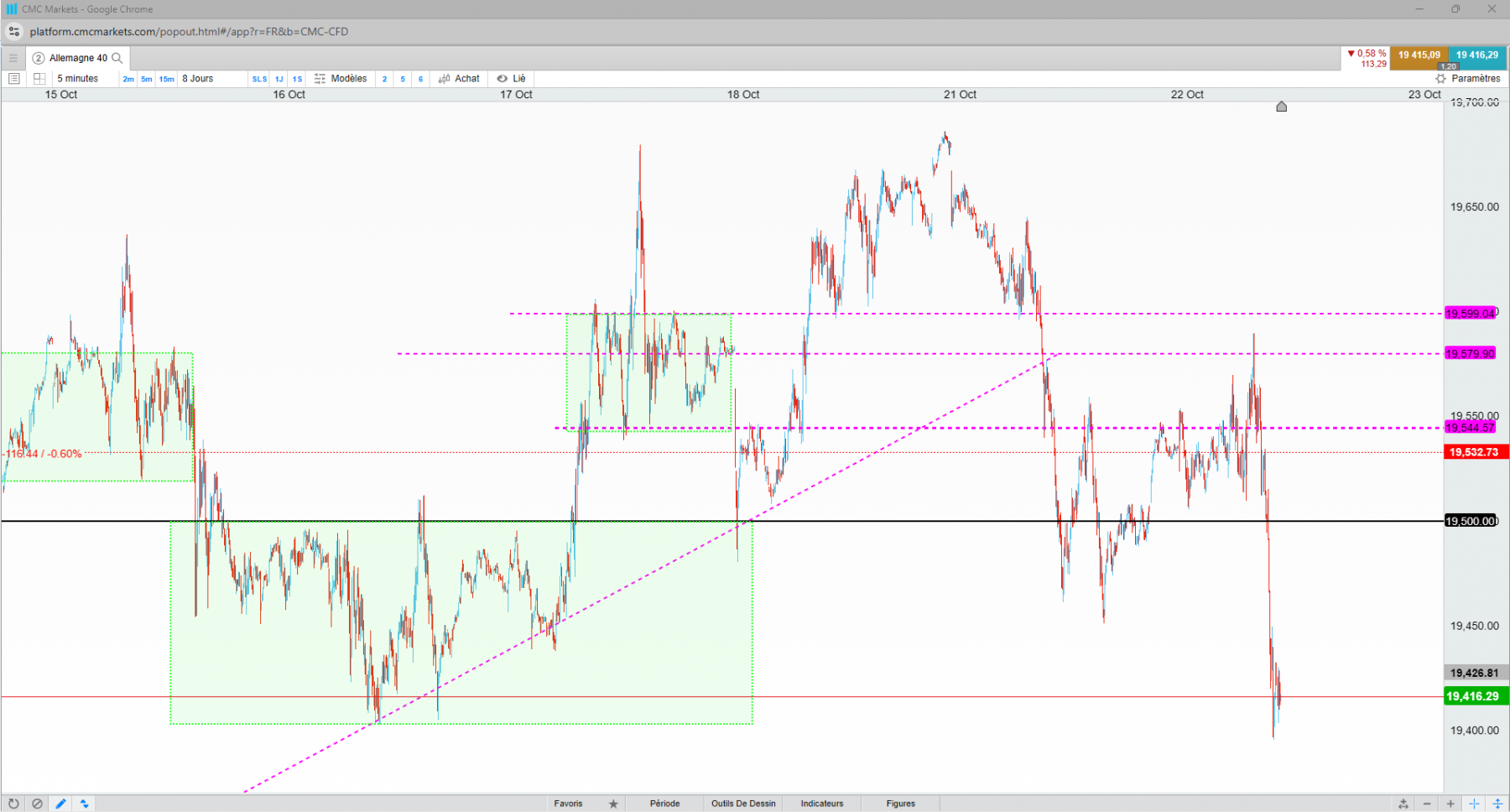Image resolution: width=1510 pixels, height=812 pixels.
Task: Open the Favoris tab
Action: (568, 804)
